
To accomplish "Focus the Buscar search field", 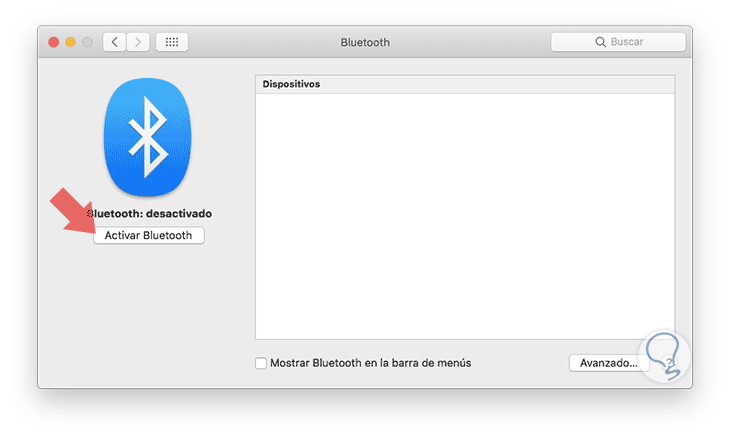I will click(x=618, y=42).
